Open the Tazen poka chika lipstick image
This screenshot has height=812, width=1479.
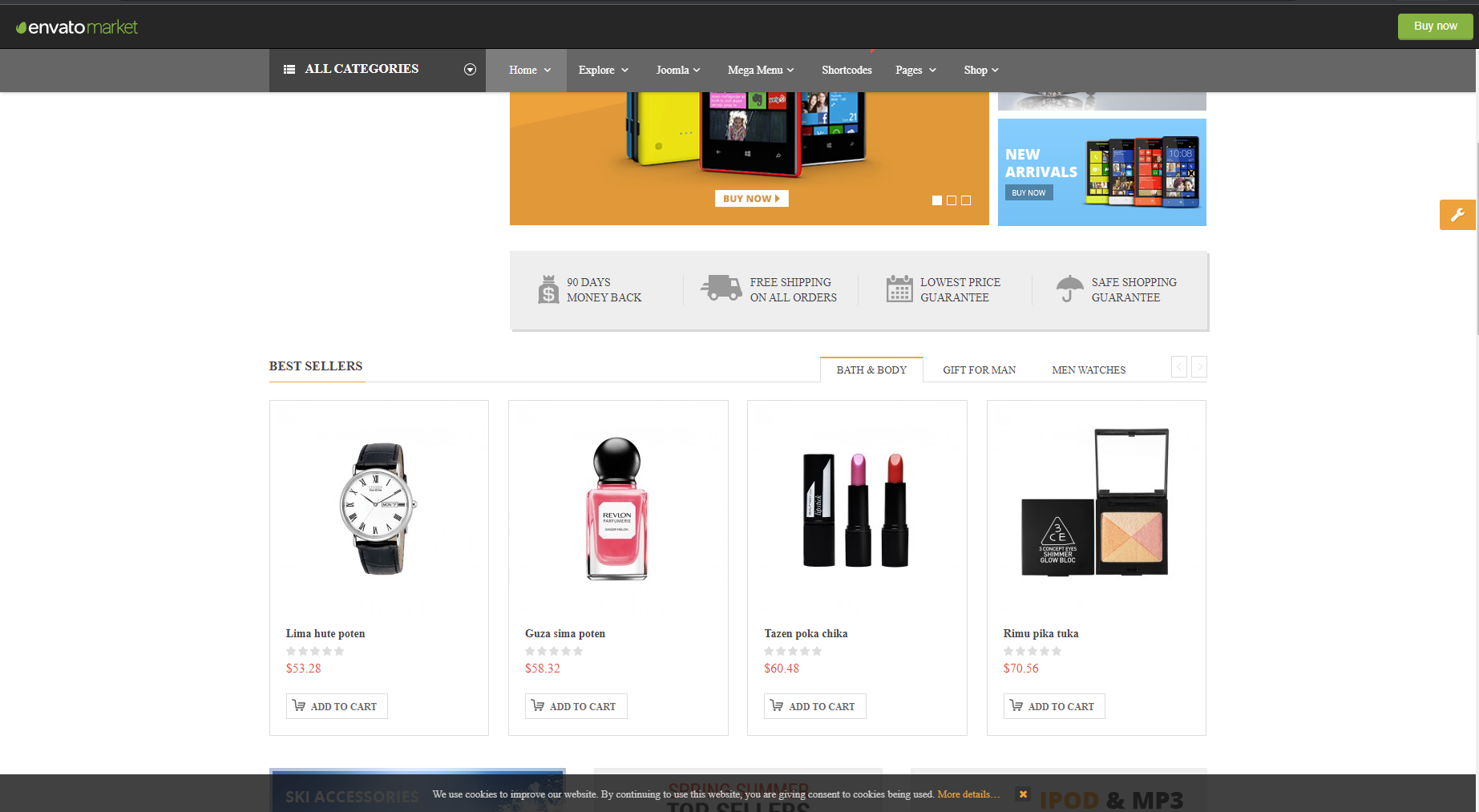coord(856,508)
